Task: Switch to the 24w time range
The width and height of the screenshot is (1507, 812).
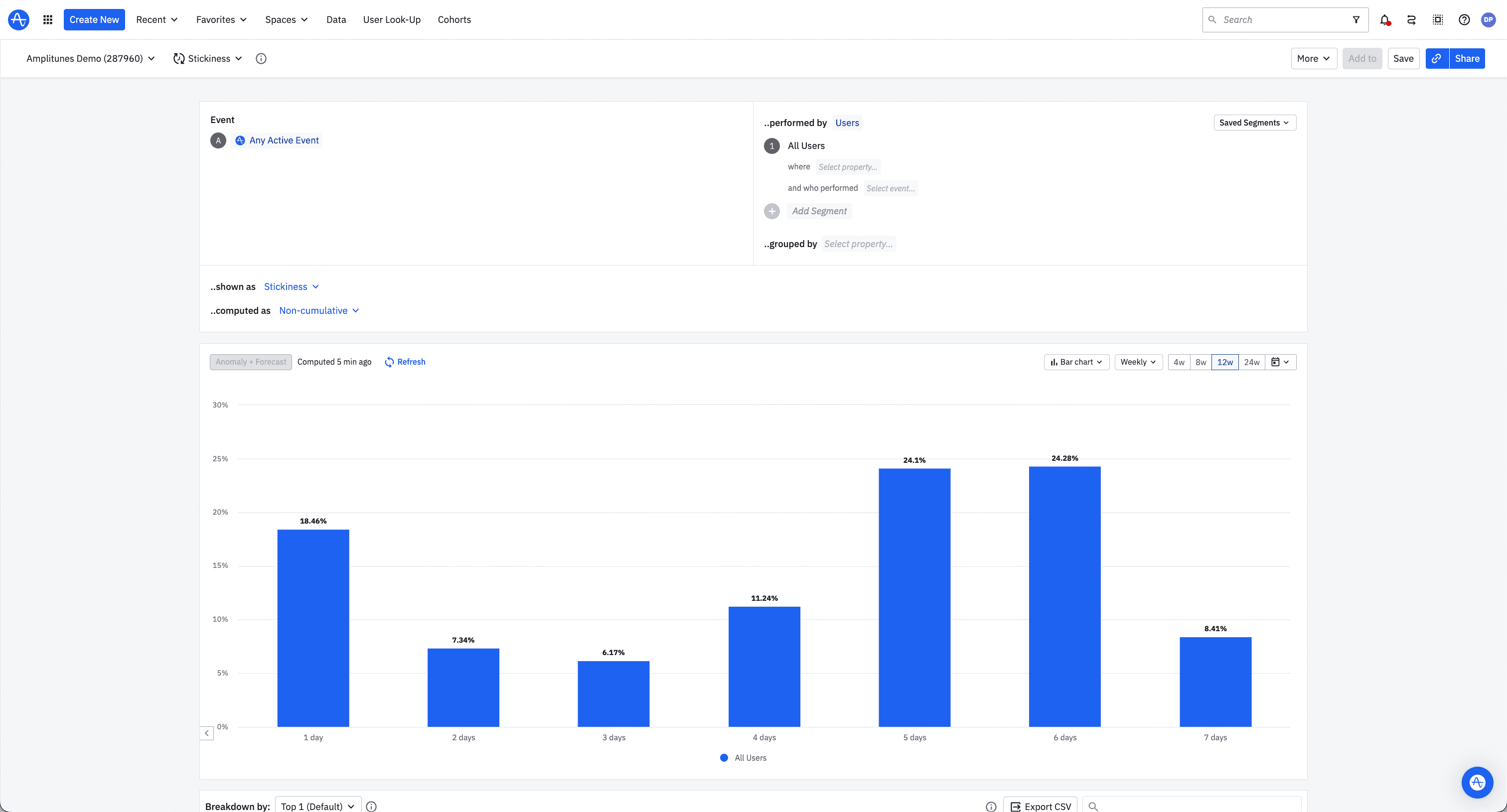Action: [x=1252, y=362]
